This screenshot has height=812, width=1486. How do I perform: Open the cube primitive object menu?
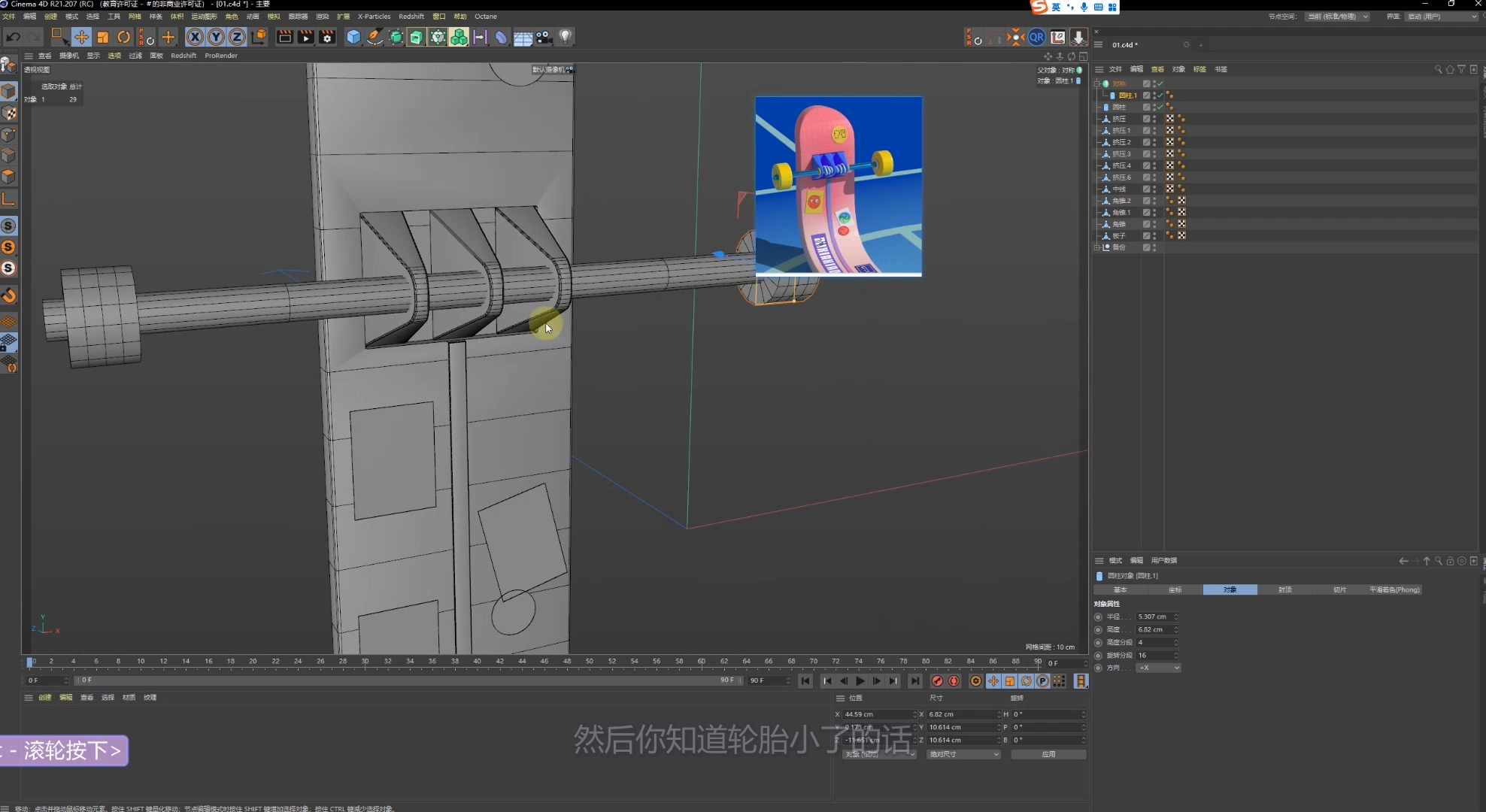pos(353,37)
